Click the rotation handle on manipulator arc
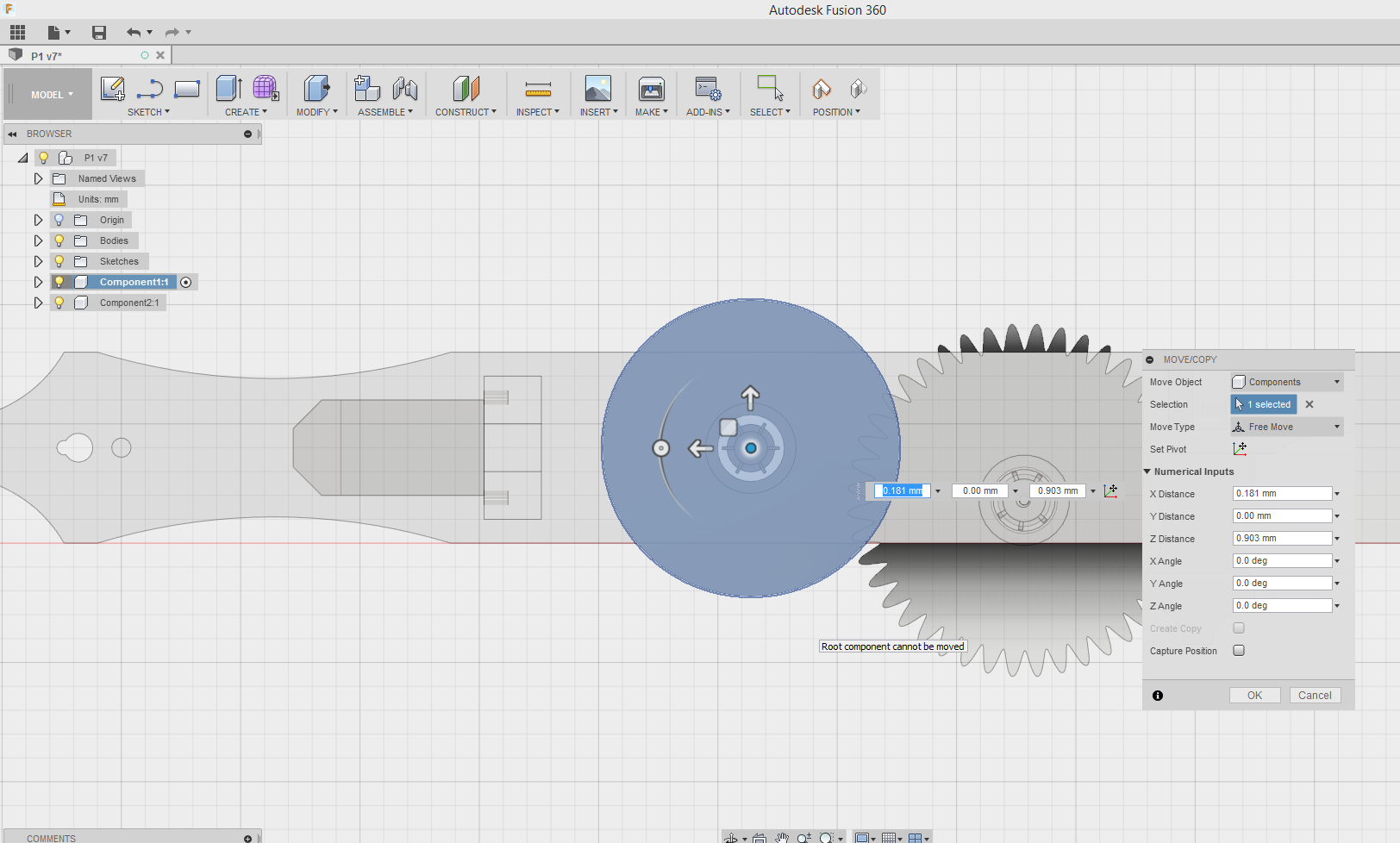The image size is (1400, 843). click(661, 448)
